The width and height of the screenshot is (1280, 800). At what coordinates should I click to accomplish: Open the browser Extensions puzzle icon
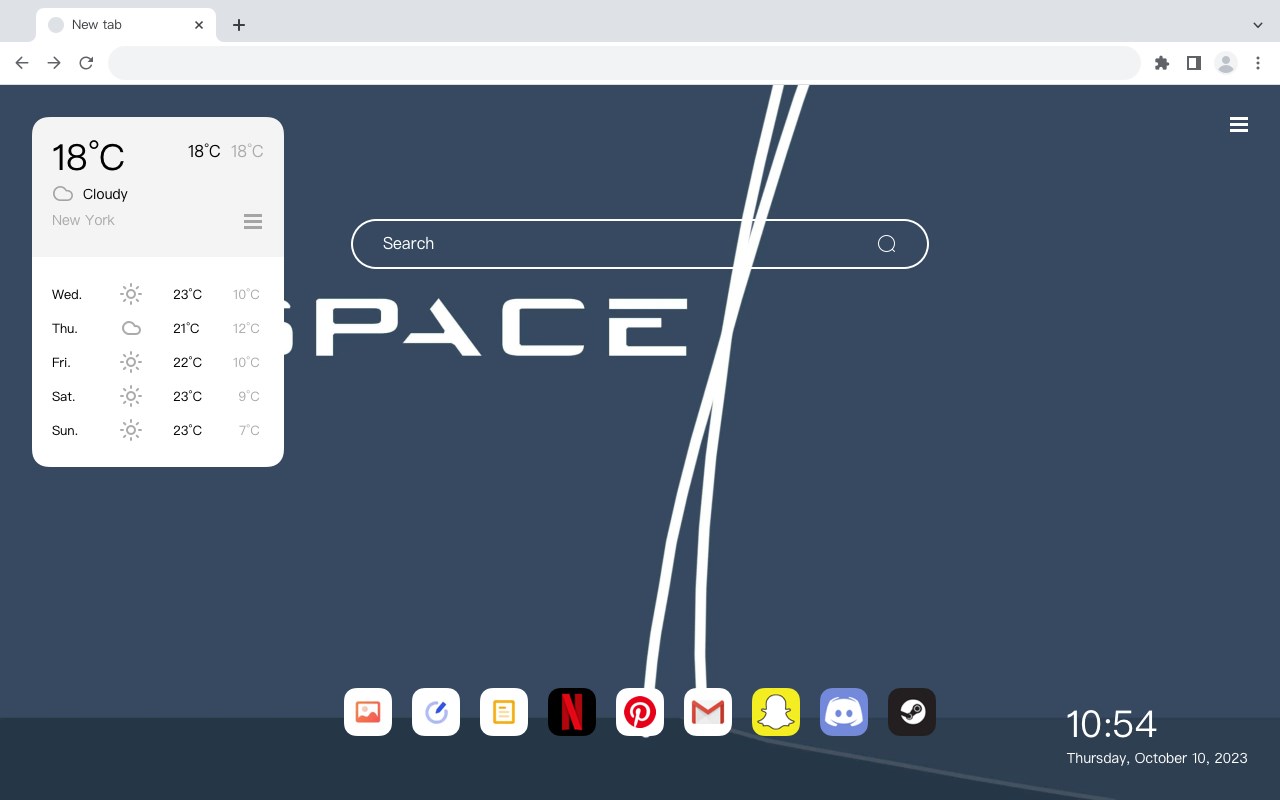tap(1162, 63)
